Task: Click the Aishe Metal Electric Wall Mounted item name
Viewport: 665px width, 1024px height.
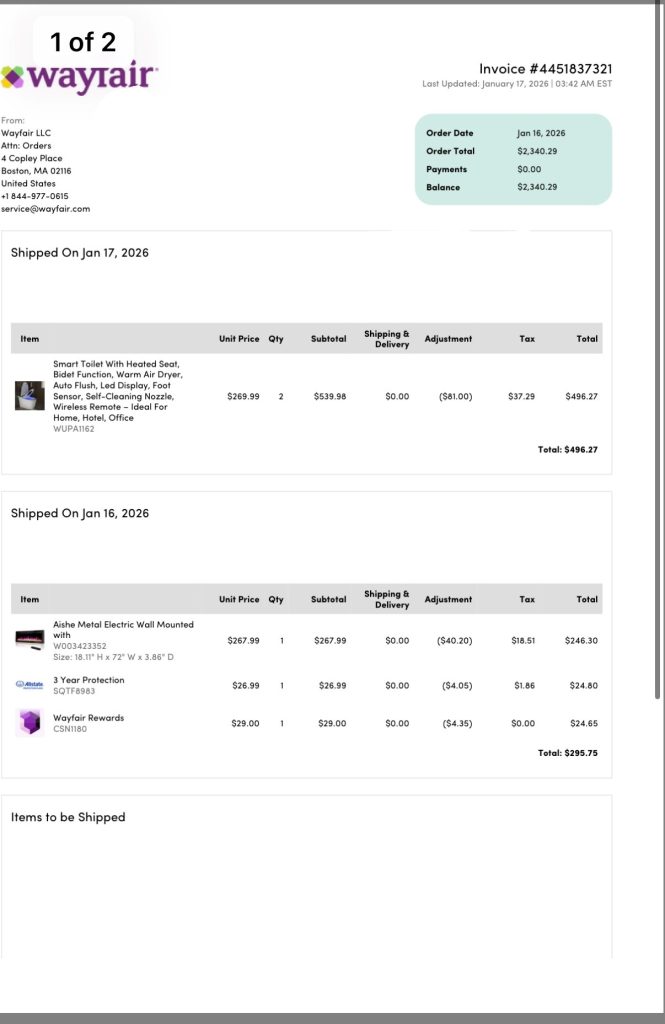Action: 123,629
